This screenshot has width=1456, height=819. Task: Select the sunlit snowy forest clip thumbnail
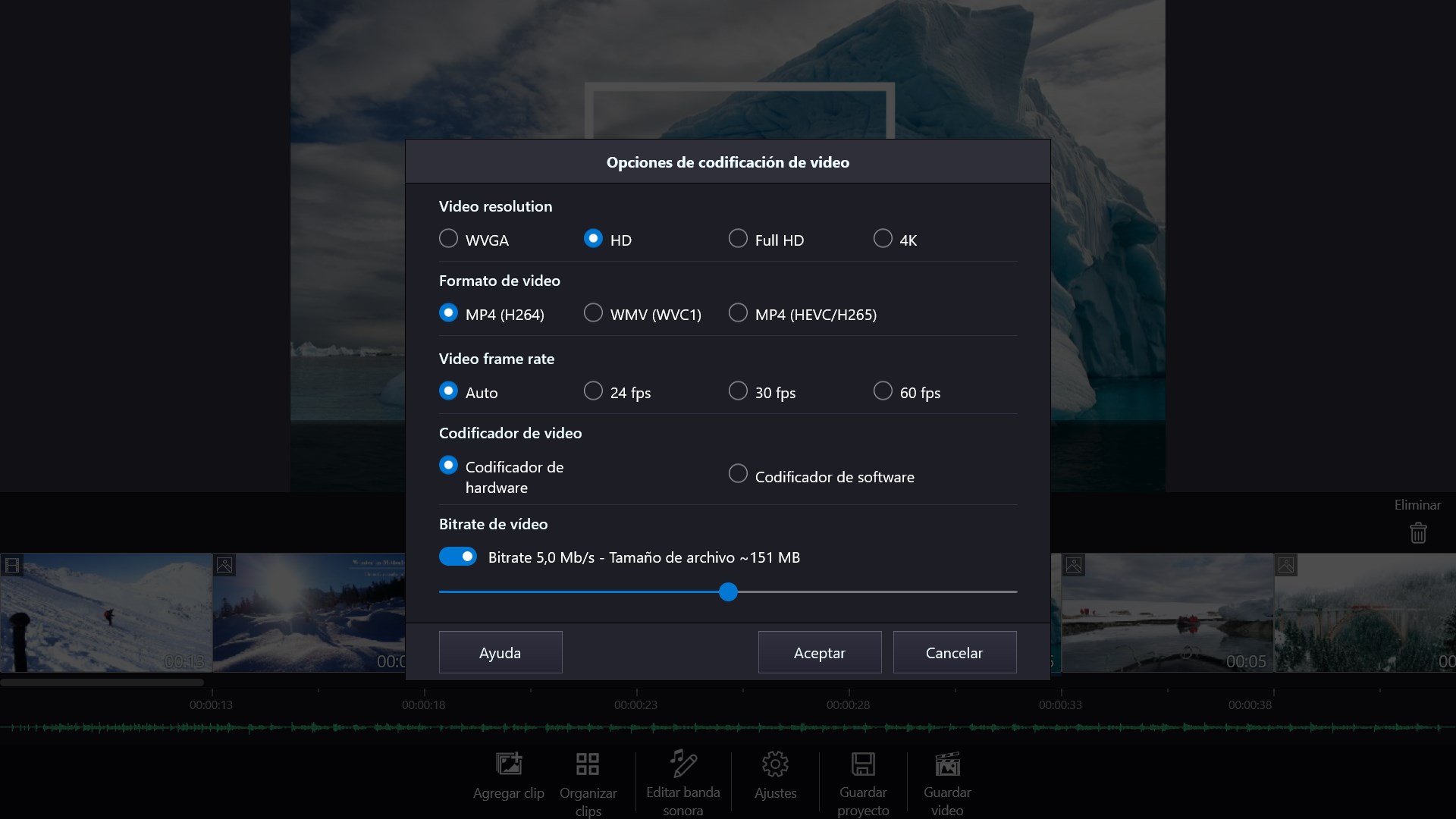click(309, 613)
